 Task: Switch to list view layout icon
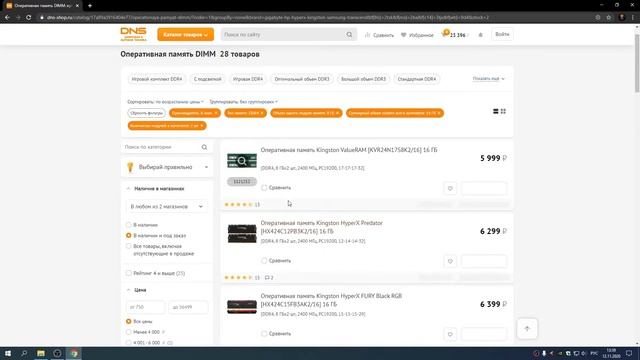[496, 111]
